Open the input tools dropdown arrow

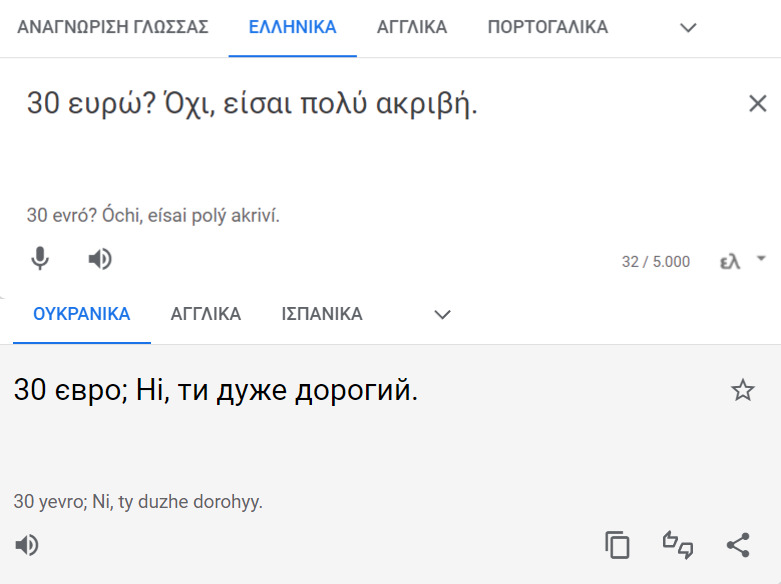pos(761,258)
